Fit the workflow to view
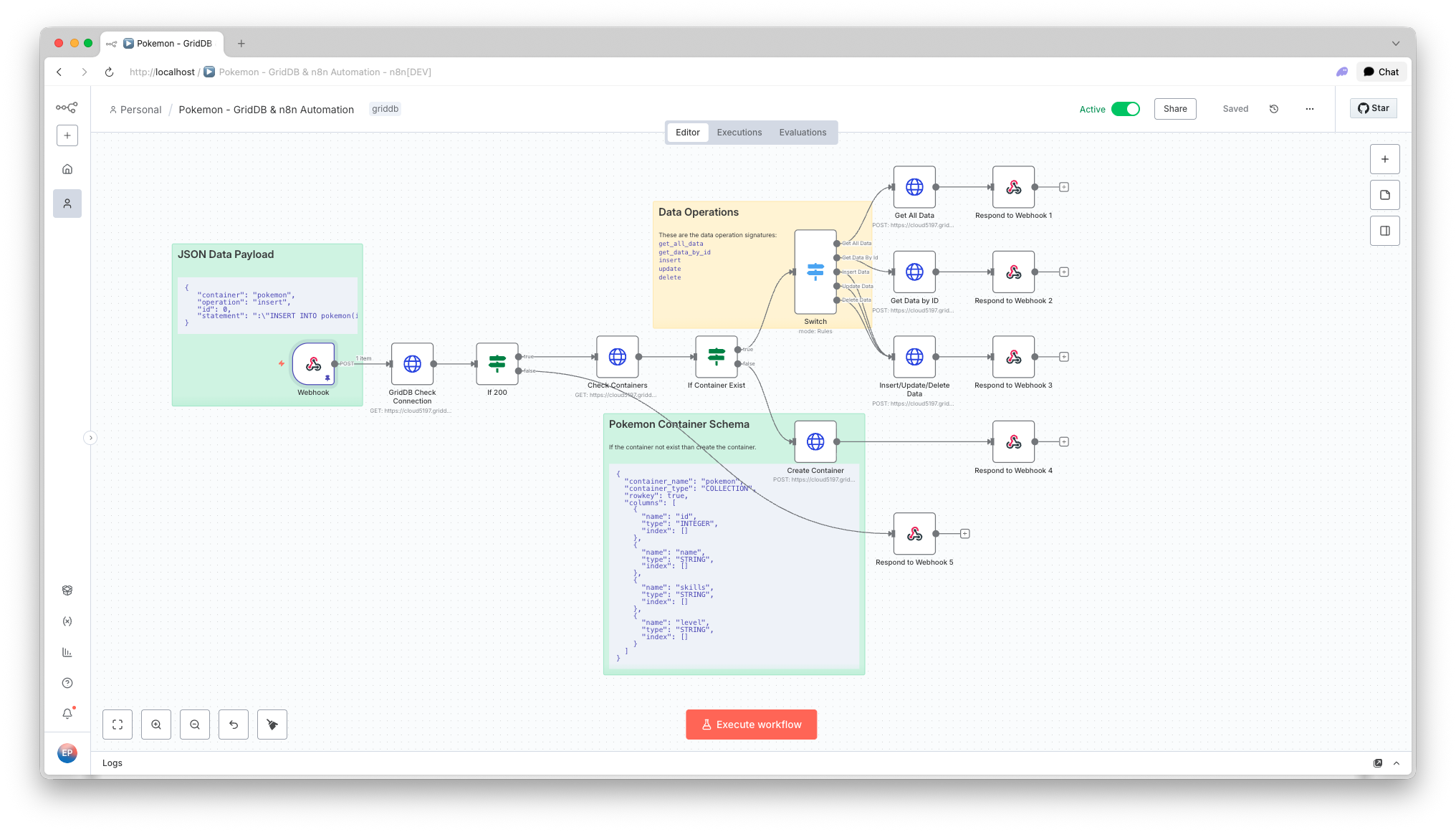1456x832 pixels. (118, 725)
